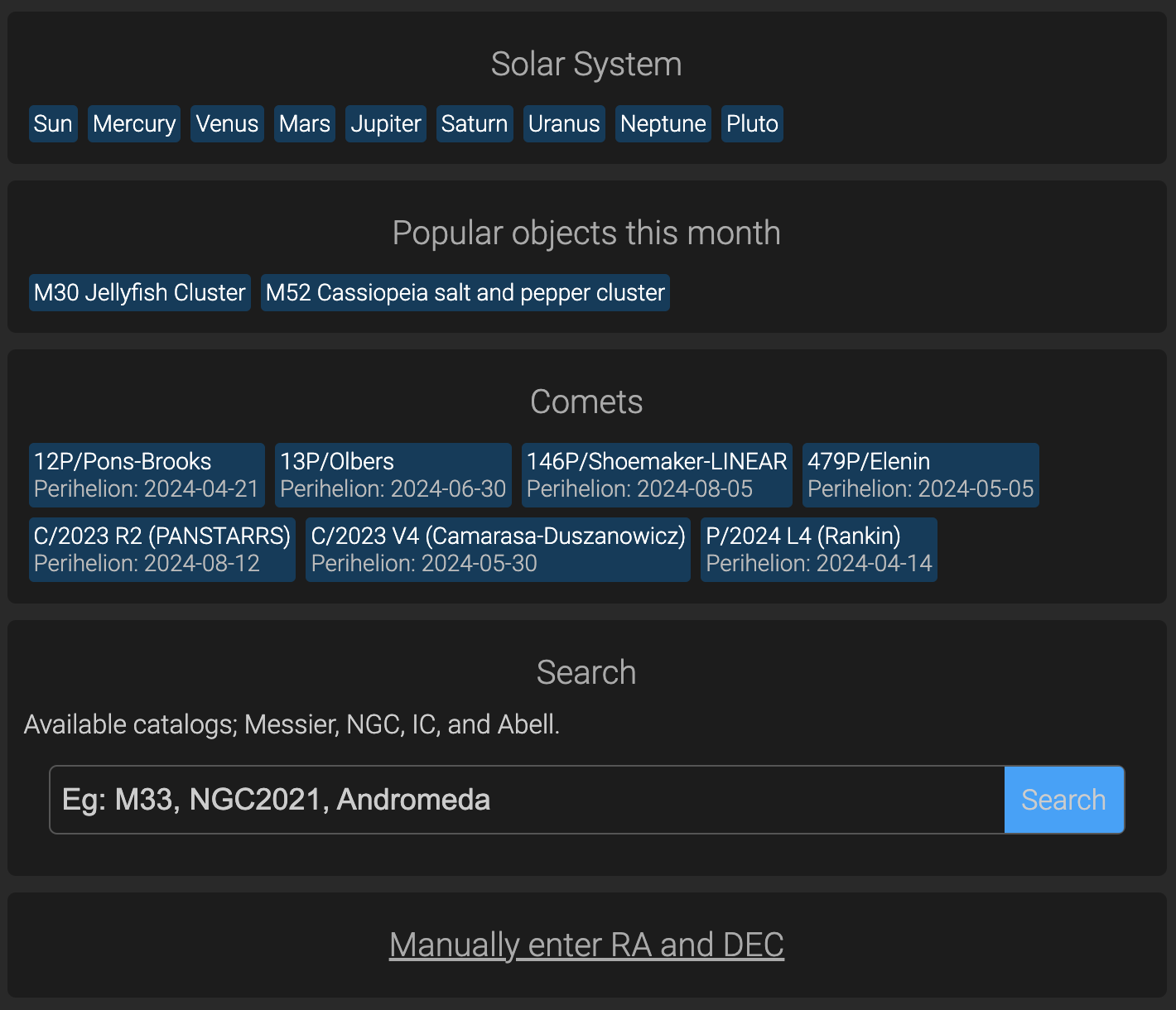Pick comet 479P/Elenin
Image resolution: width=1176 pixels, height=1010 pixels.
921,475
